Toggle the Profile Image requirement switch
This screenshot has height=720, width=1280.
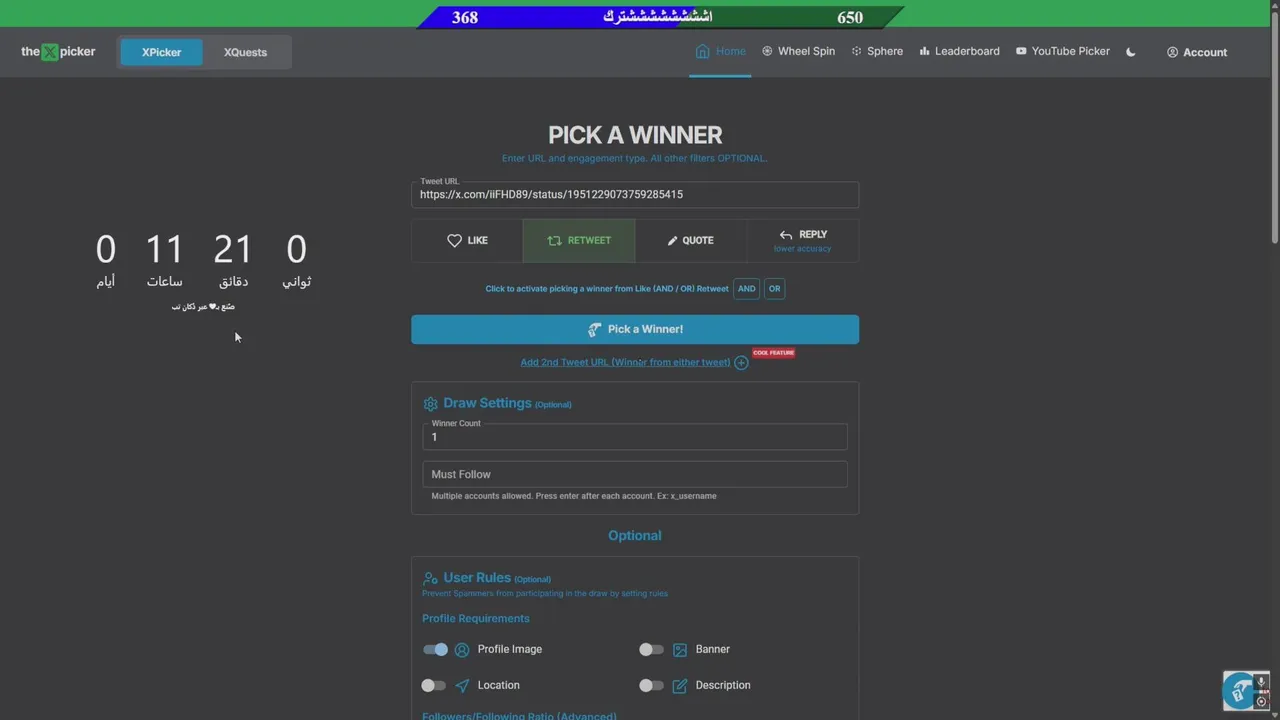coord(435,649)
